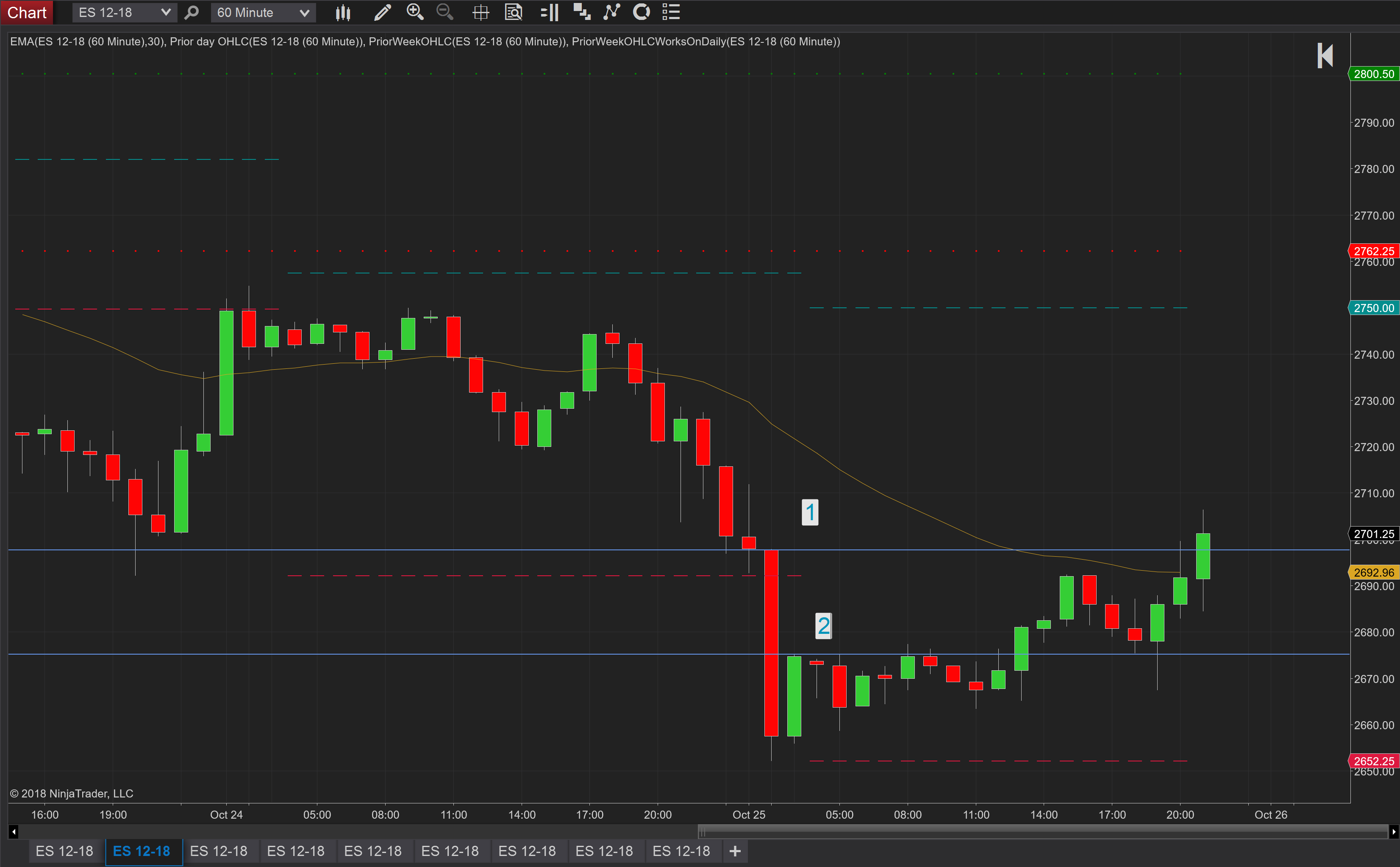Expand the 60 Minute interval selector
Screen dimensions: 1400x867
[262, 12]
